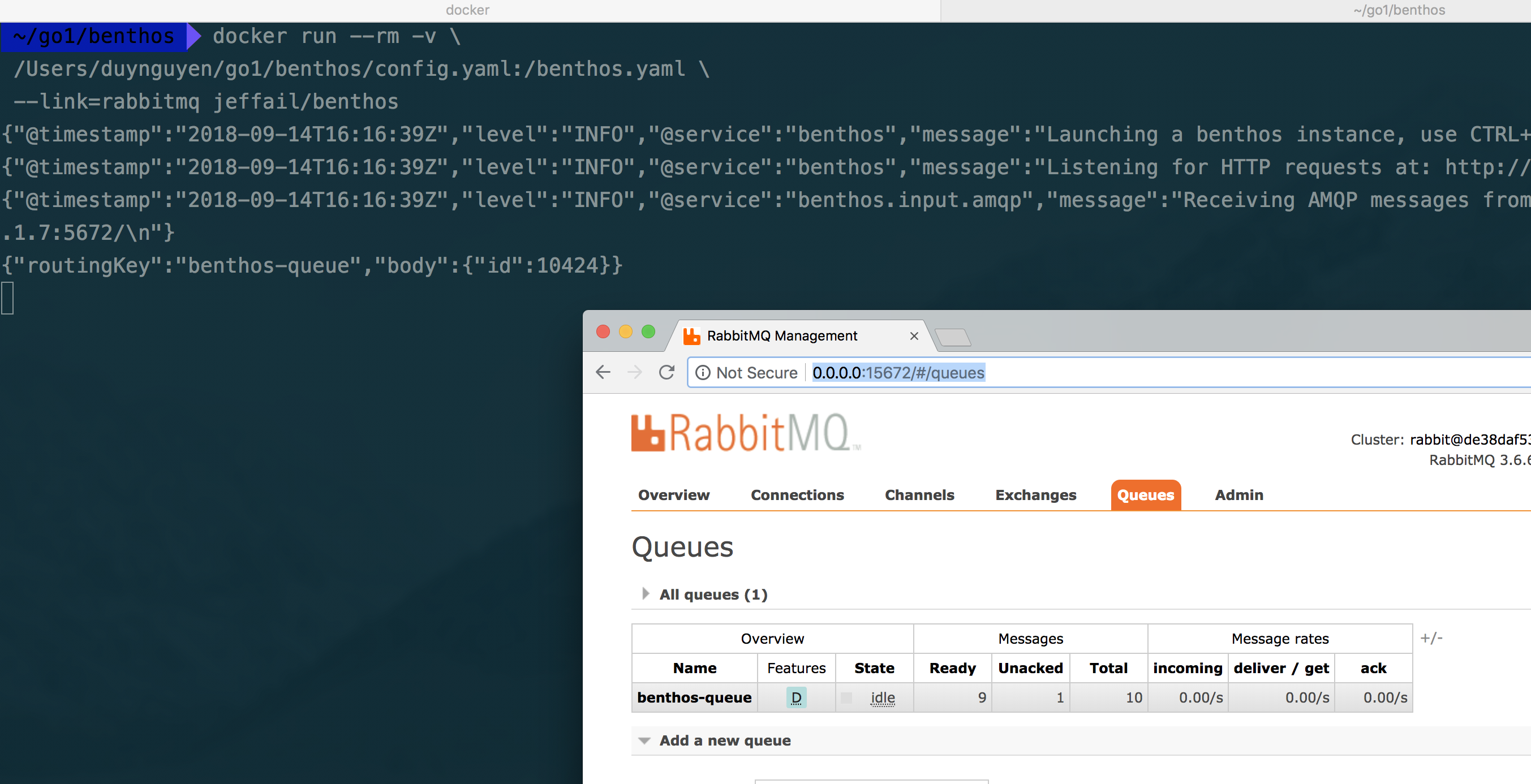Switch to the Channels tab
This screenshot has width=1531, height=784.
[919, 494]
